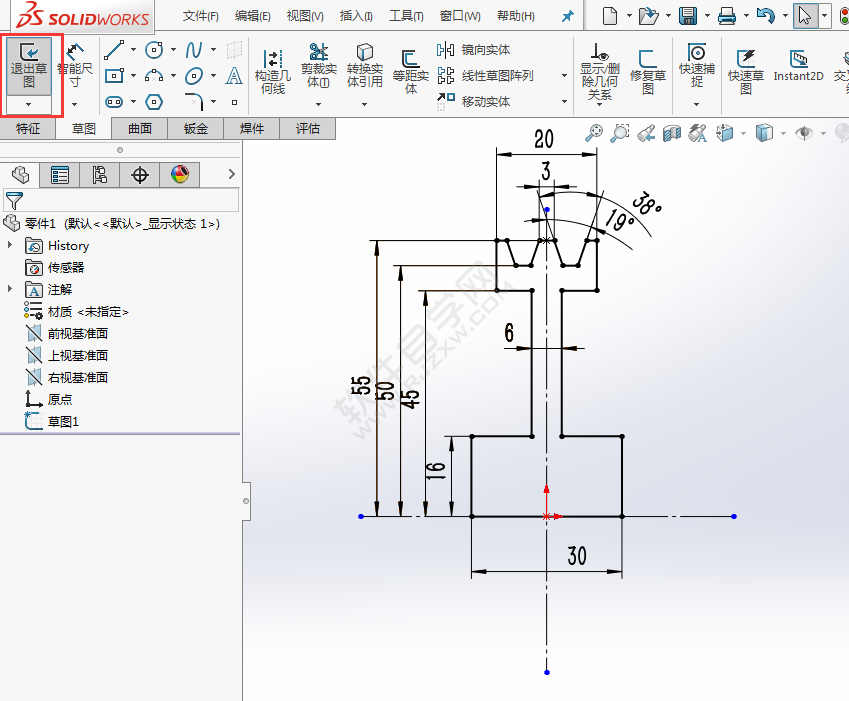
Task: Click Offset Entities (等距实体)
Action: 410,71
